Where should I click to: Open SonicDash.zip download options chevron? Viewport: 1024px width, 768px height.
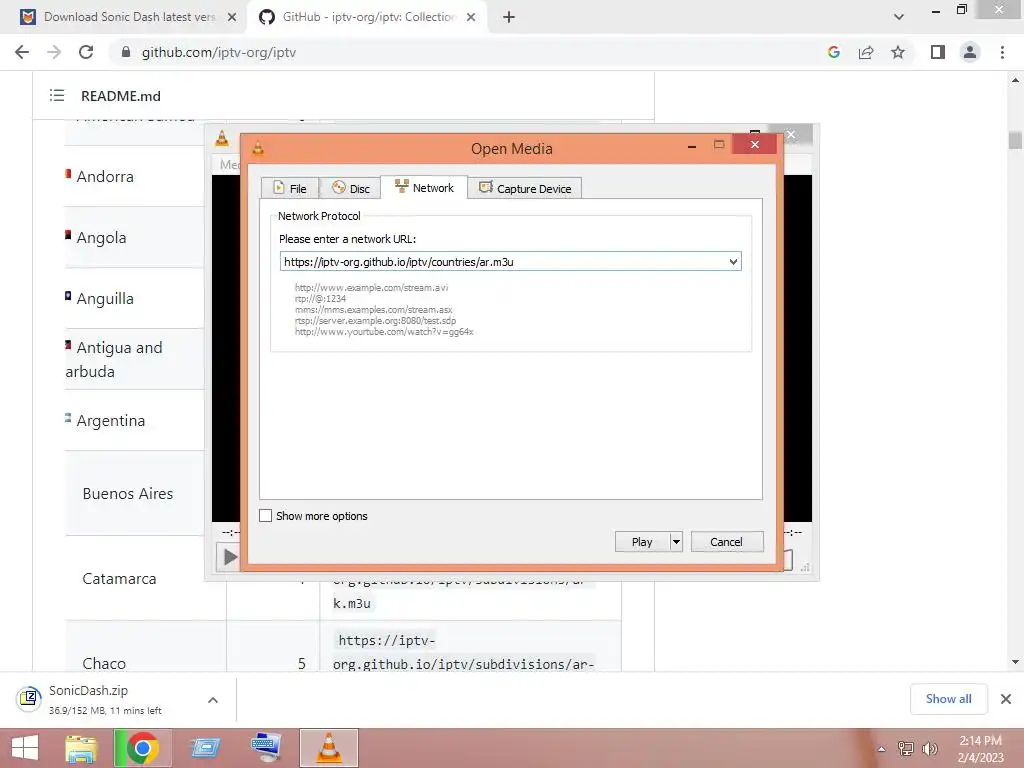point(212,699)
